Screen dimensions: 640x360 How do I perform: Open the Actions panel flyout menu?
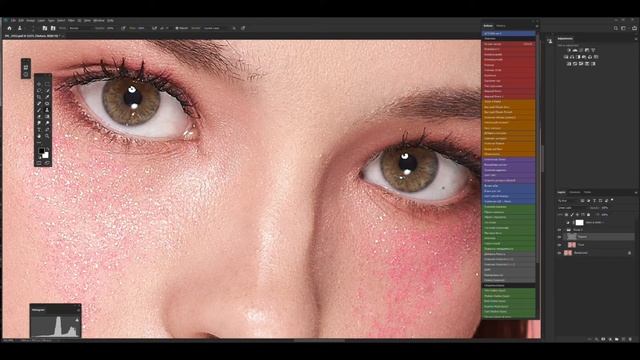click(x=537, y=26)
